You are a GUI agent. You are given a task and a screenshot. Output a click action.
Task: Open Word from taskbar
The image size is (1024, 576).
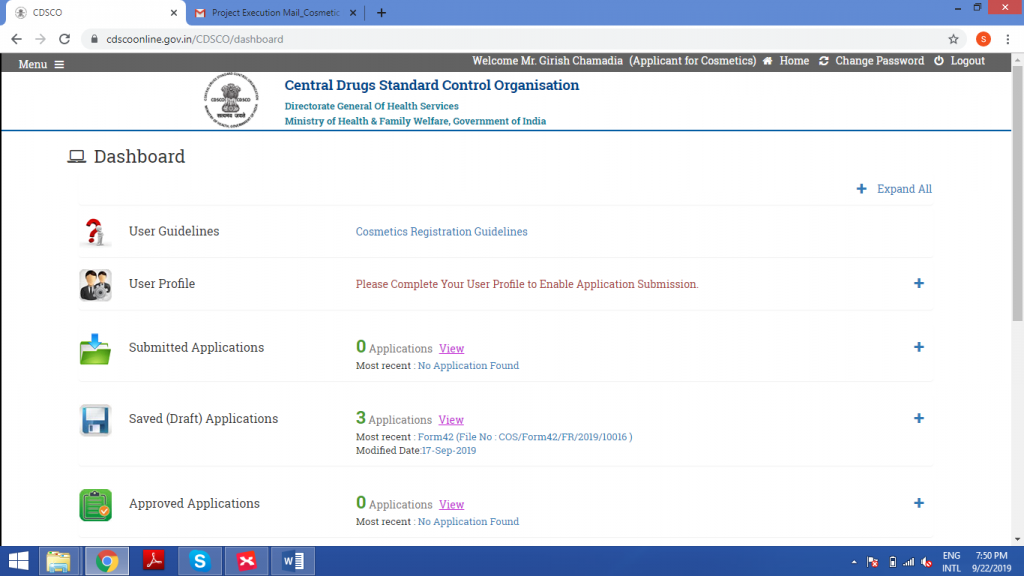pyautogui.click(x=293, y=561)
